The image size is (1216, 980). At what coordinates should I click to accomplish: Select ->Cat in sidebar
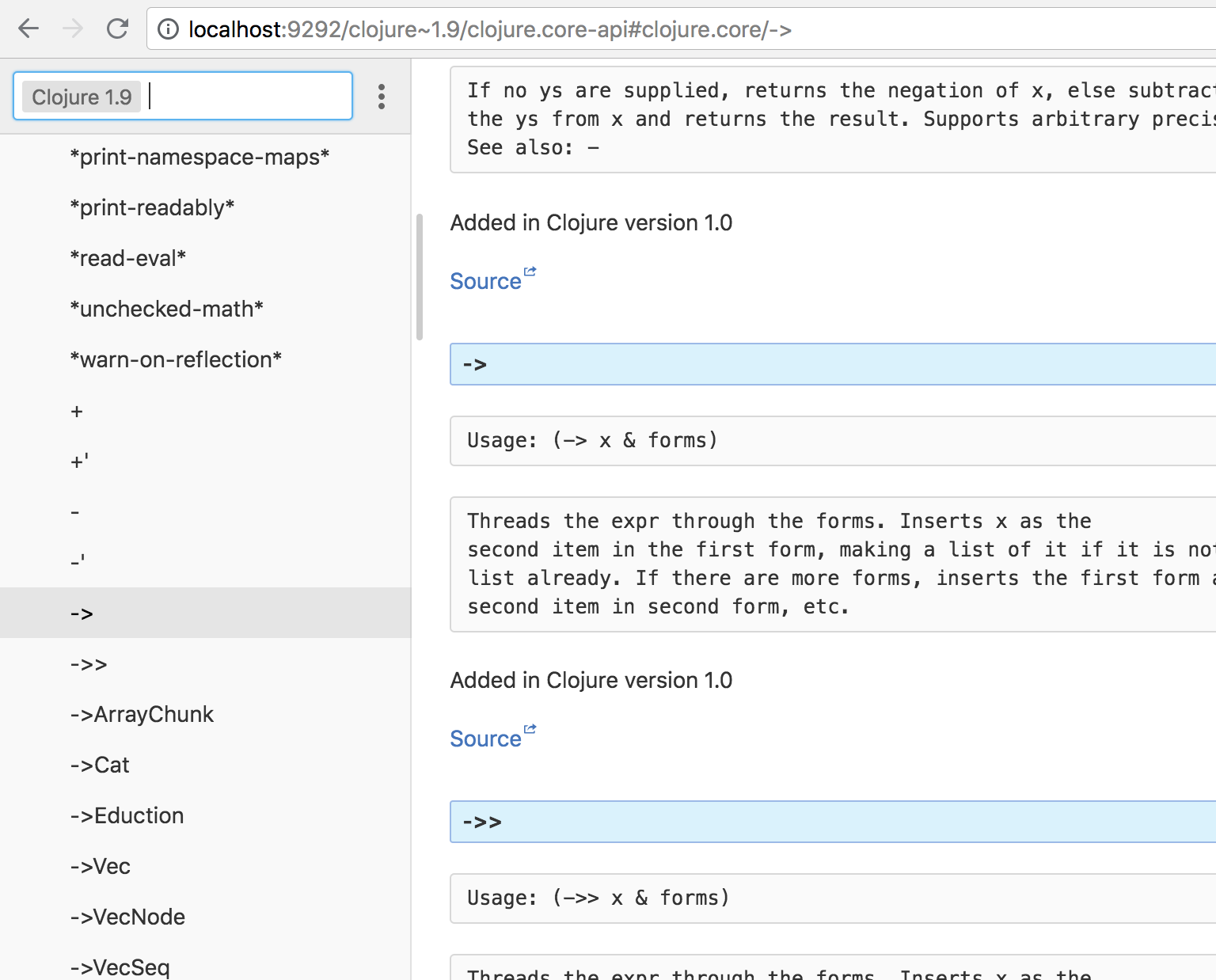click(205, 765)
